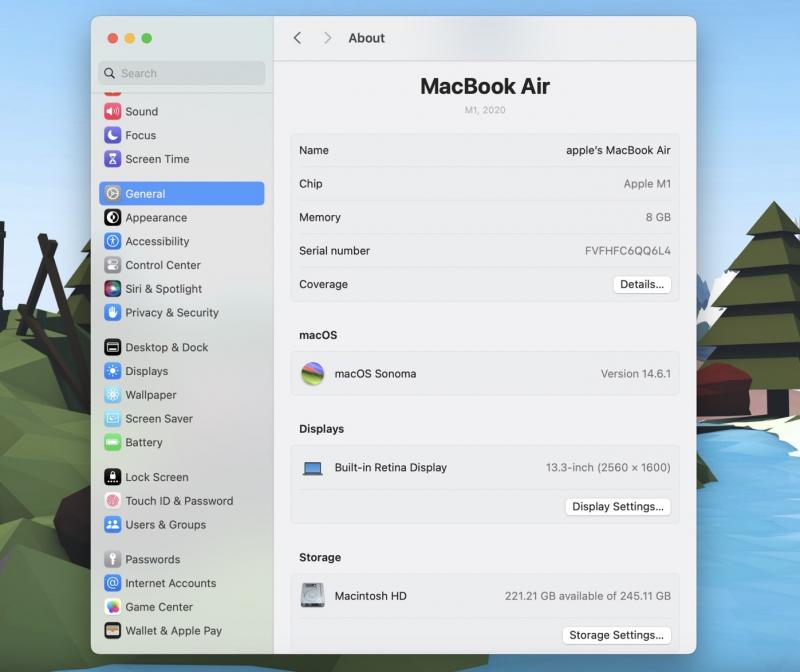Screen dimensions: 800x672
Task: Click memory value '8 GB'
Action: point(658,217)
